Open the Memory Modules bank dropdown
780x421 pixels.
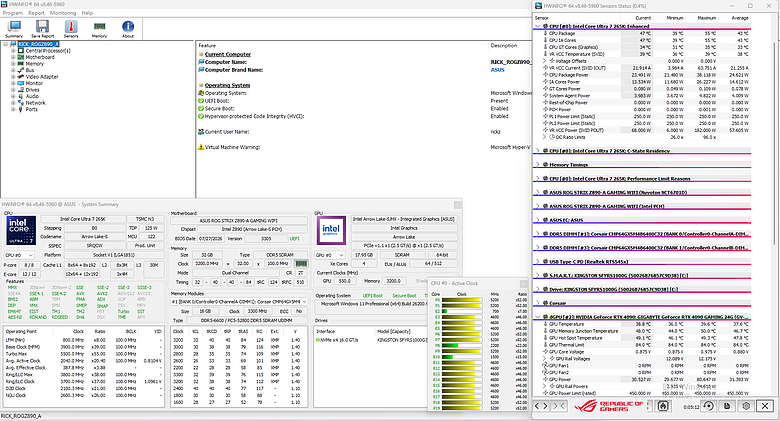click(x=239, y=302)
